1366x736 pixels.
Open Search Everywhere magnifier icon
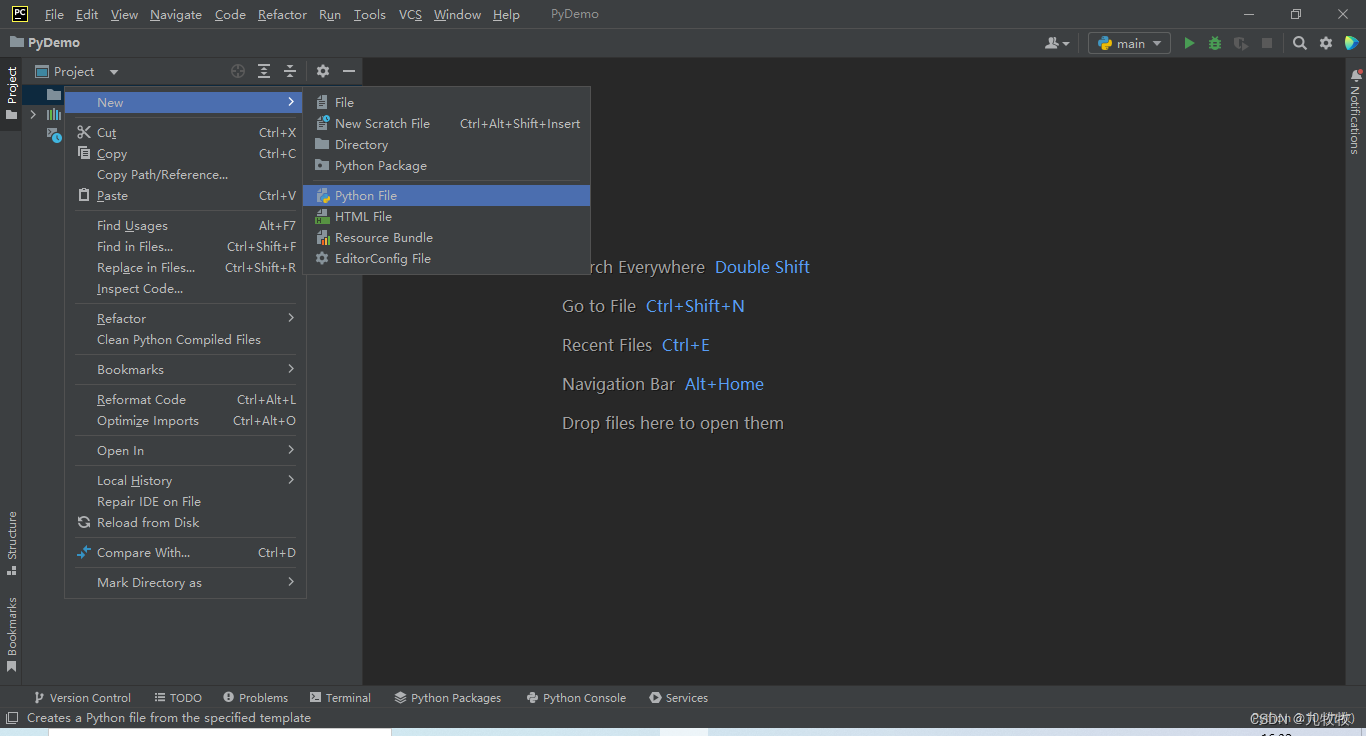[x=1300, y=43]
